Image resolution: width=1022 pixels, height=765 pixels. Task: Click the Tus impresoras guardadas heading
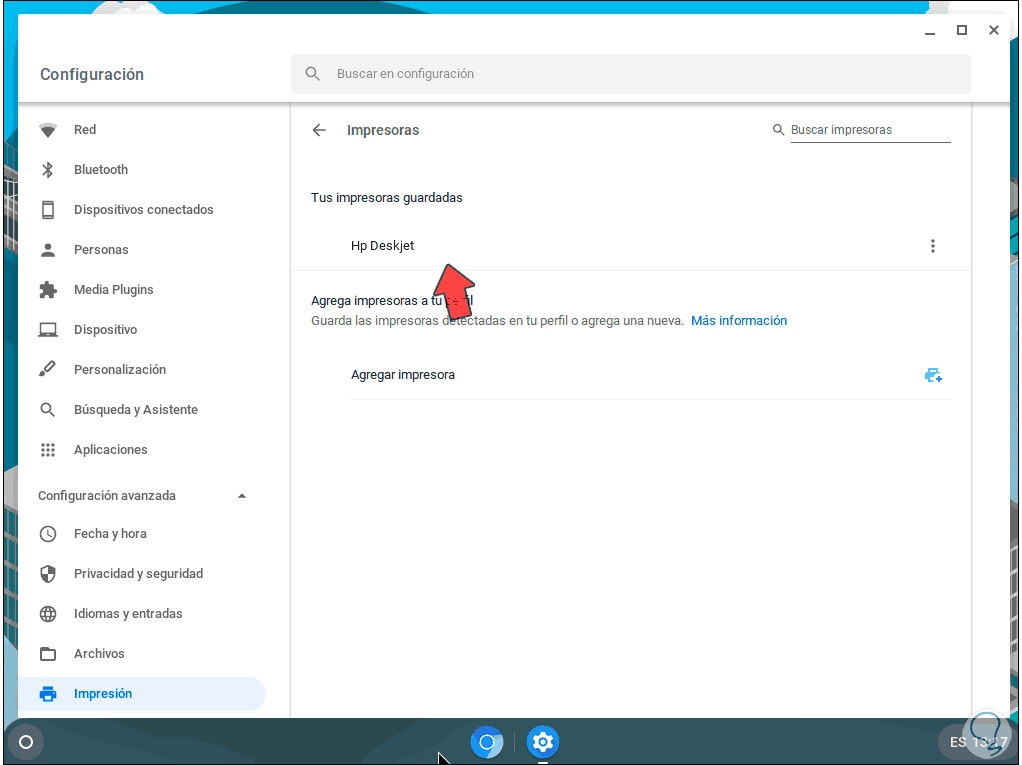(x=387, y=197)
